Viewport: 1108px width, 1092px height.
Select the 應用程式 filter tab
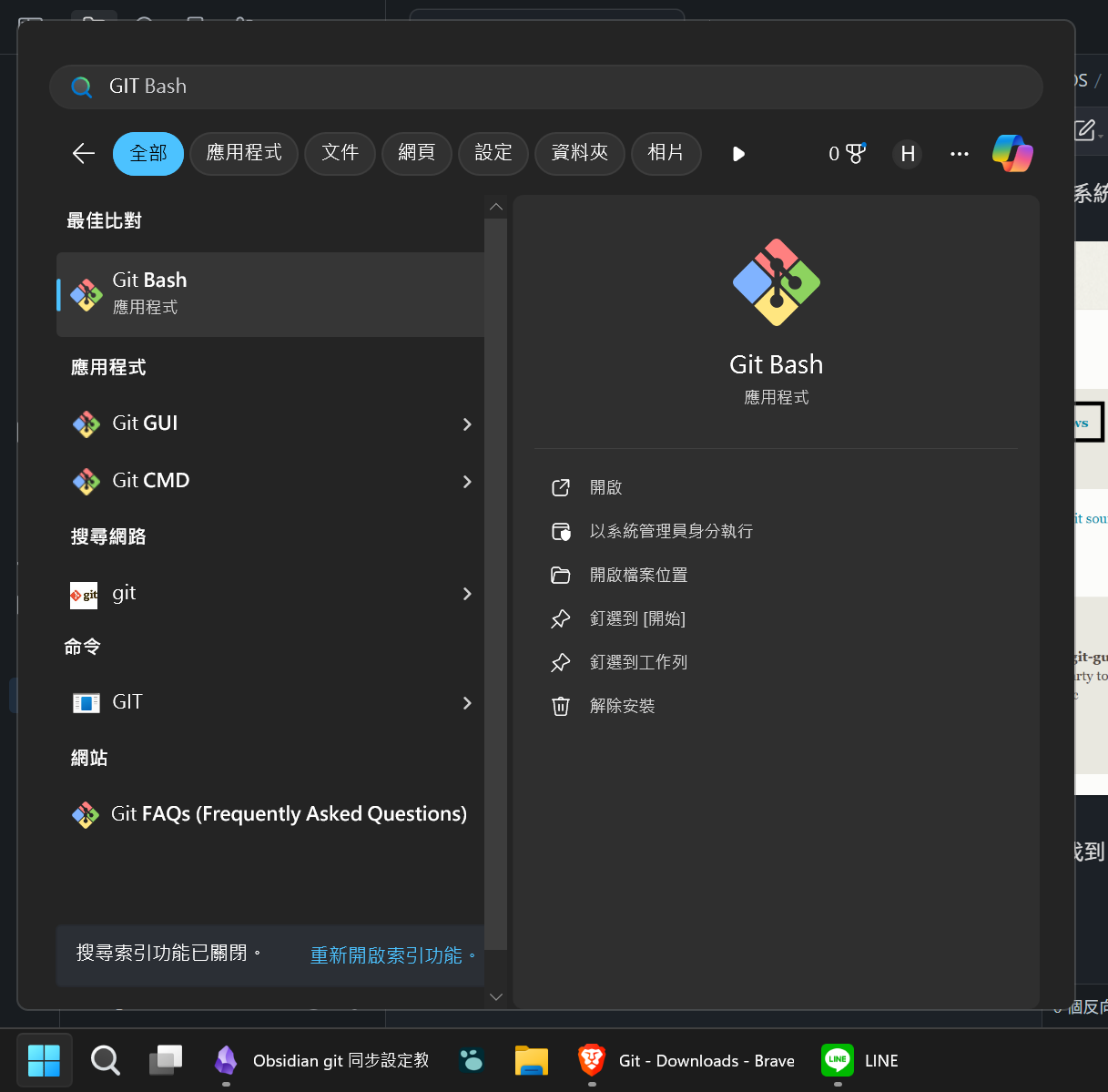point(244,153)
